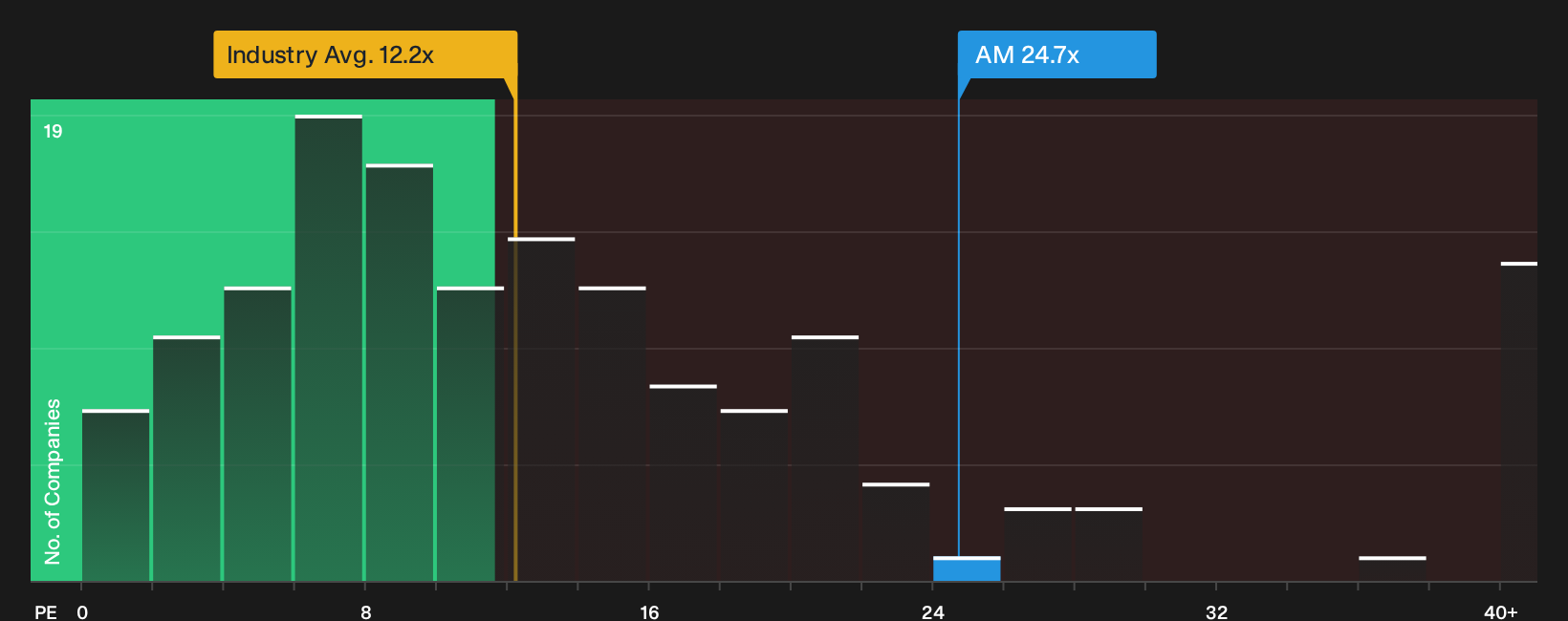Click the Industry Avg. 12.2x label
1568x621 pixels.
click(365, 54)
